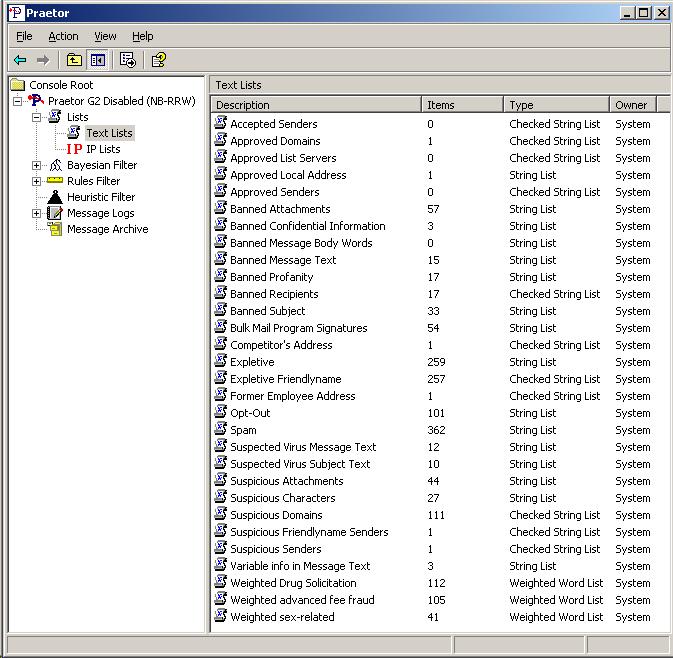
Task: Click the icon beside Weighted Drug Solicitation
Action: coord(221,582)
